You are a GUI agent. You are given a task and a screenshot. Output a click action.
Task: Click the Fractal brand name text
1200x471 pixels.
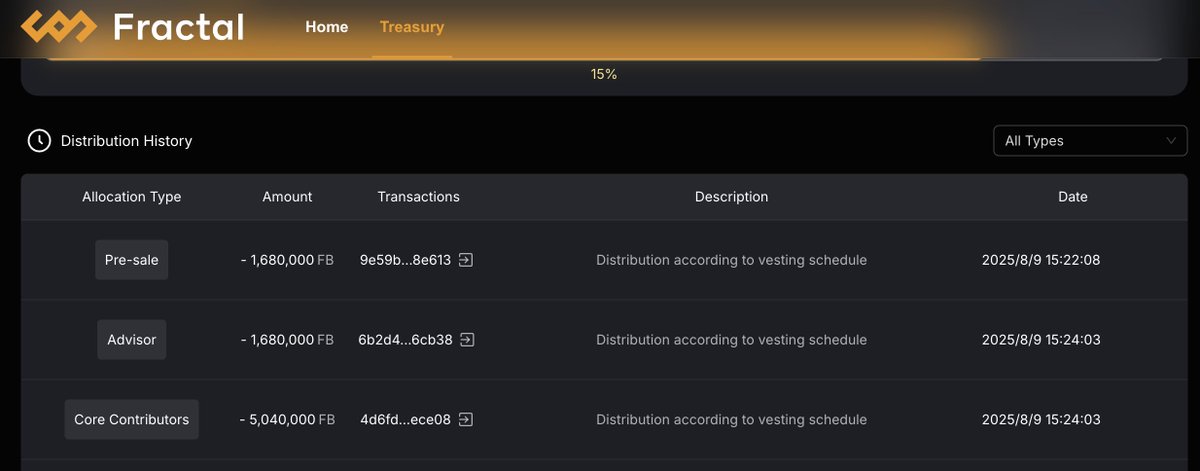pos(179,27)
